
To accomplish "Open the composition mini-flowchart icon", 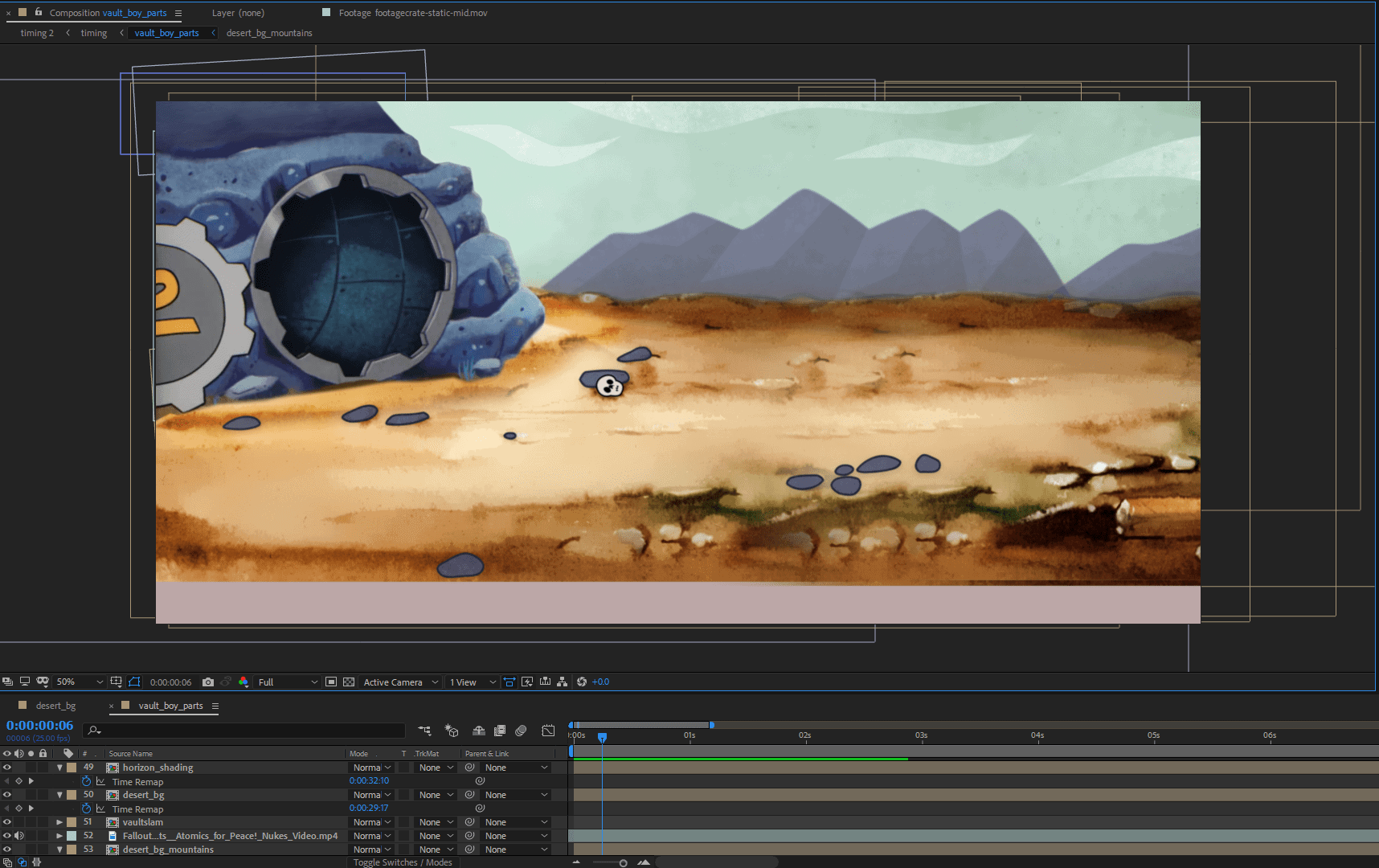I will (425, 731).
